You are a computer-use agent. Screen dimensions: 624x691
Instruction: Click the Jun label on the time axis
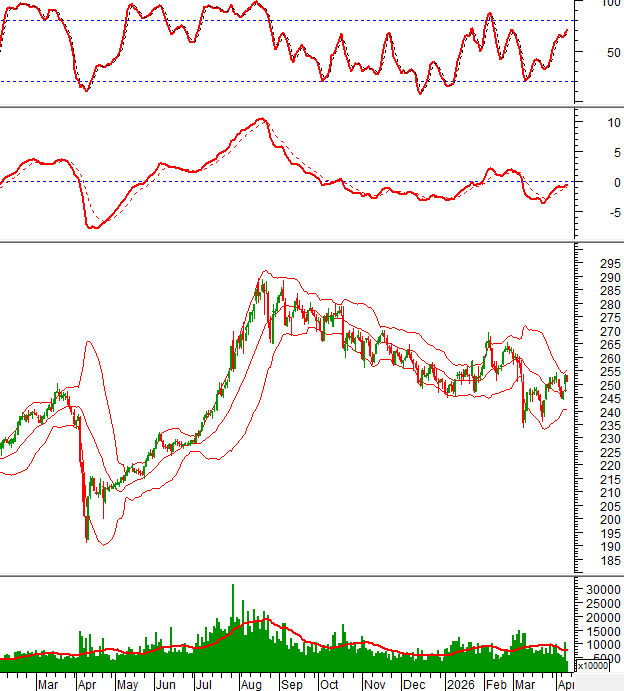tap(165, 685)
